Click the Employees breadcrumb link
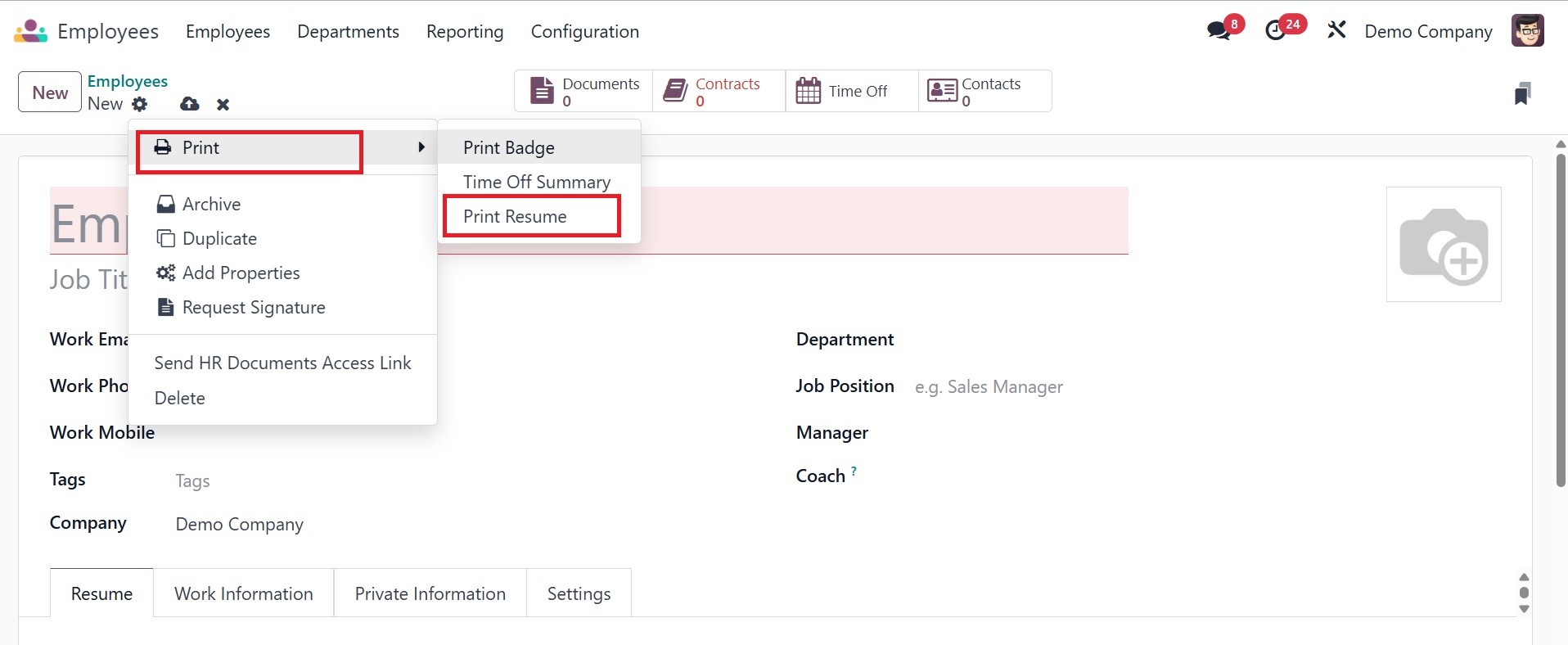This screenshot has height=645, width=1568. [127, 81]
